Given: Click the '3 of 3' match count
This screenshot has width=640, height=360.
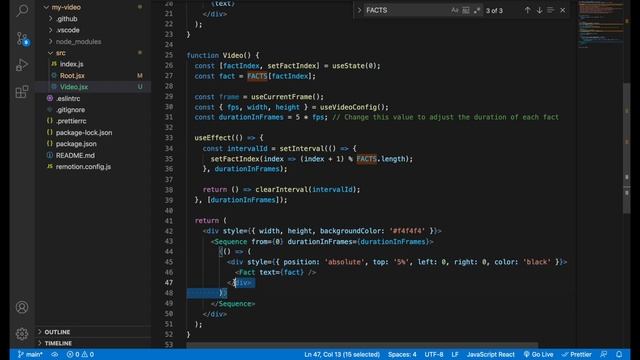Looking at the screenshot, I should coord(494,11).
